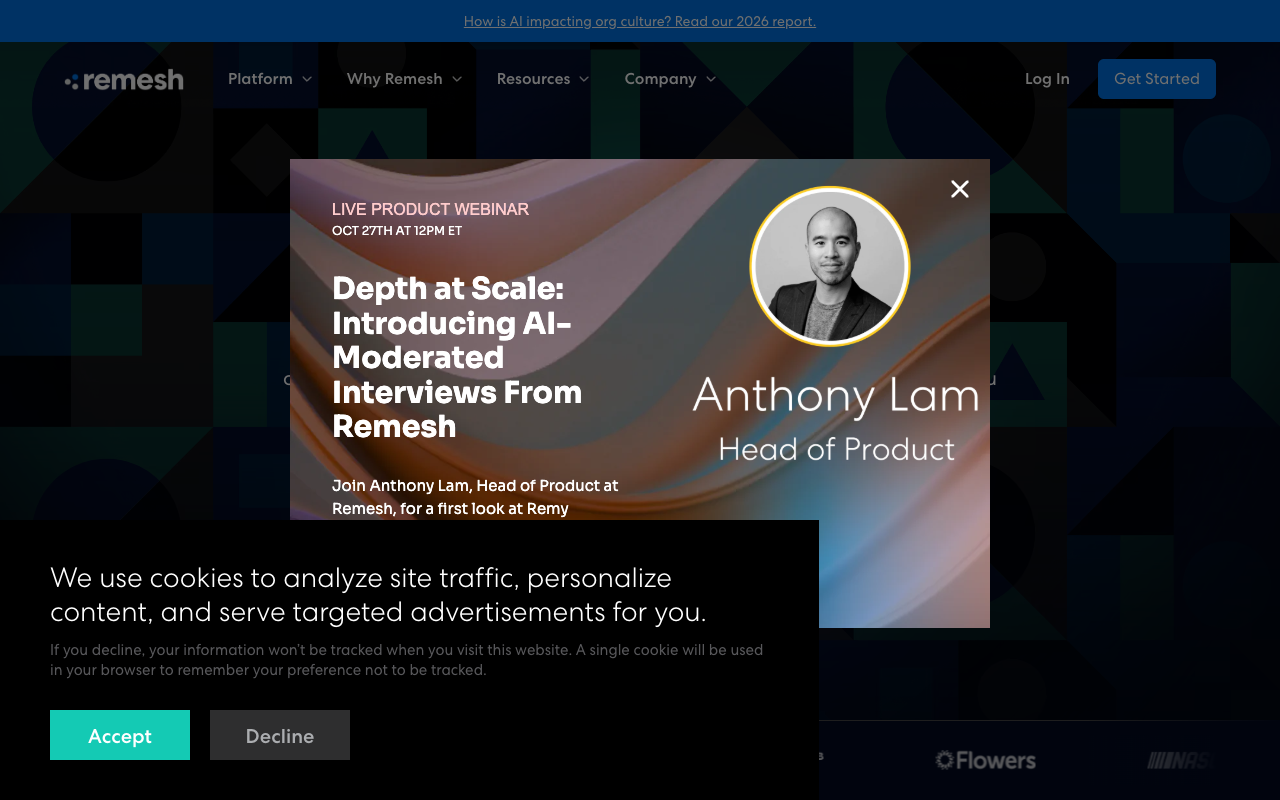Decline cookies
Screen dimensions: 1280x800
click(x=280, y=735)
